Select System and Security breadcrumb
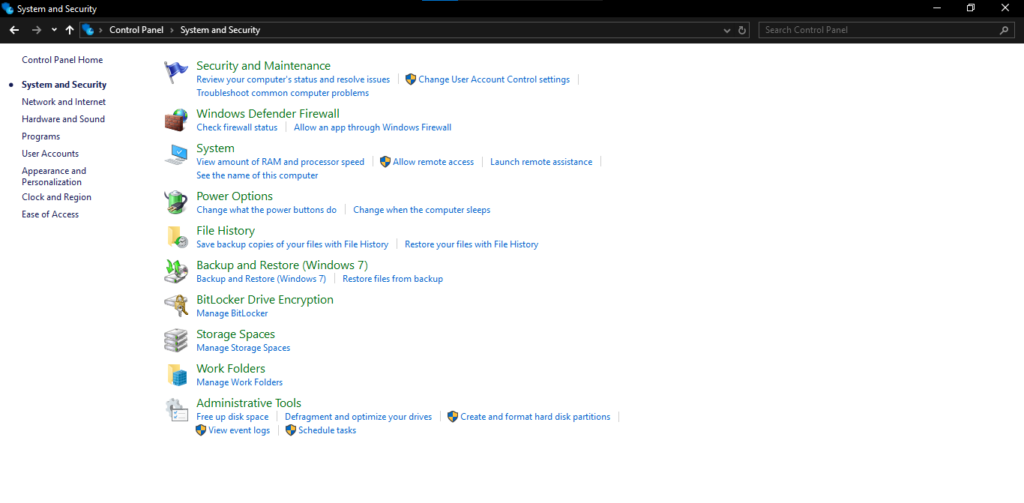The image size is (1024, 503). coord(220,30)
